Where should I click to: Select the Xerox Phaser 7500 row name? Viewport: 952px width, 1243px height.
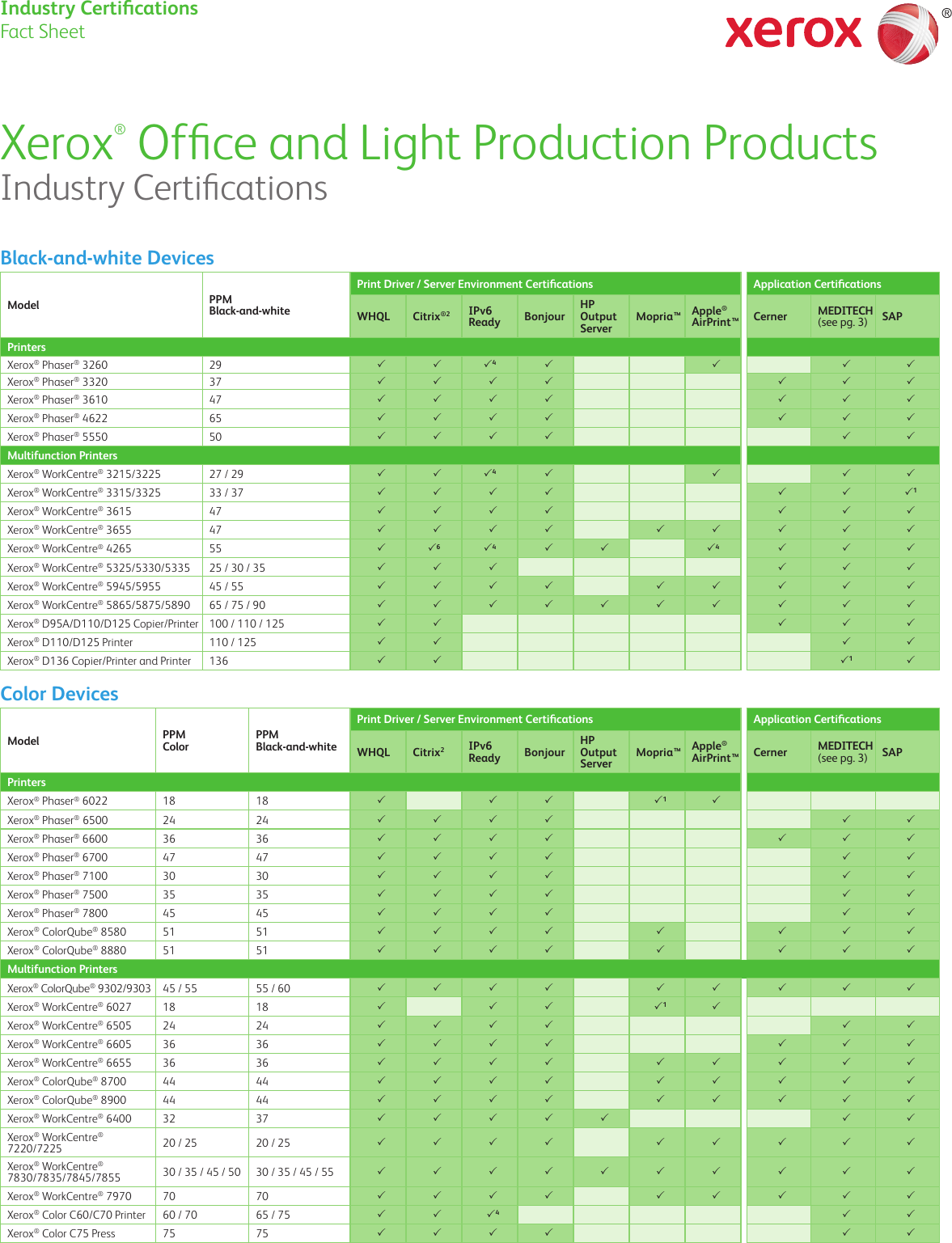(57, 894)
